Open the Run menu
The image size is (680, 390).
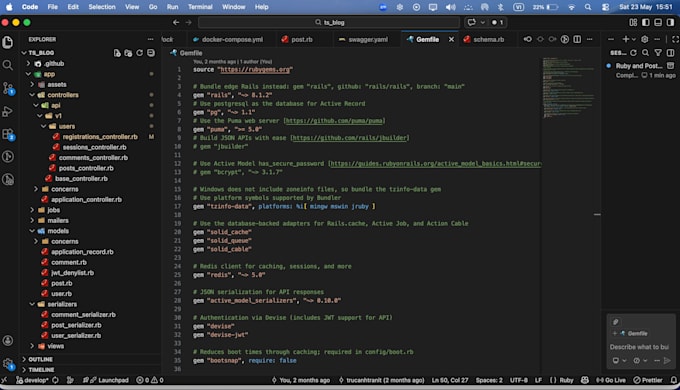tap(172, 7)
